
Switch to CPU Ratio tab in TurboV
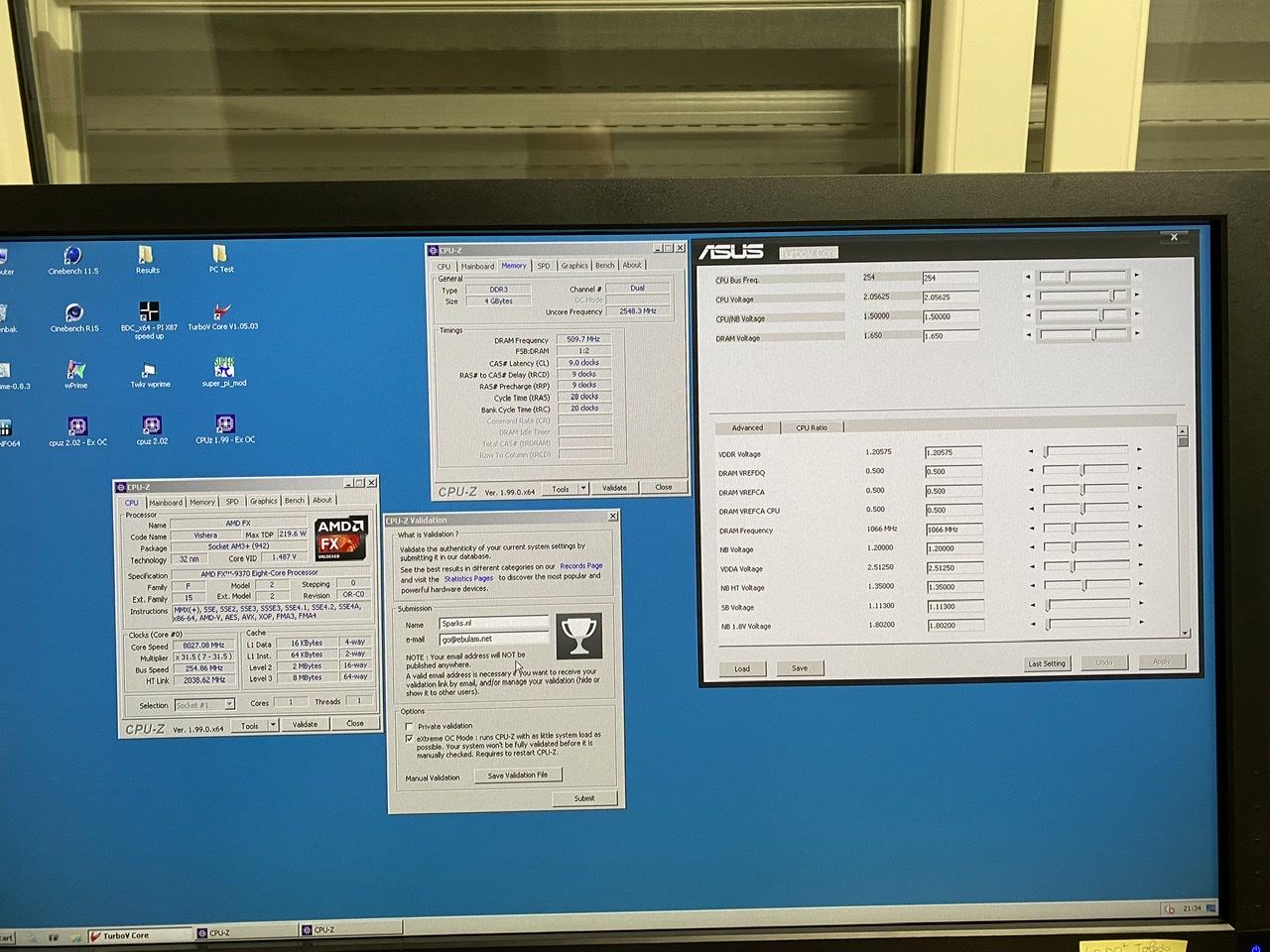[812, 427]
